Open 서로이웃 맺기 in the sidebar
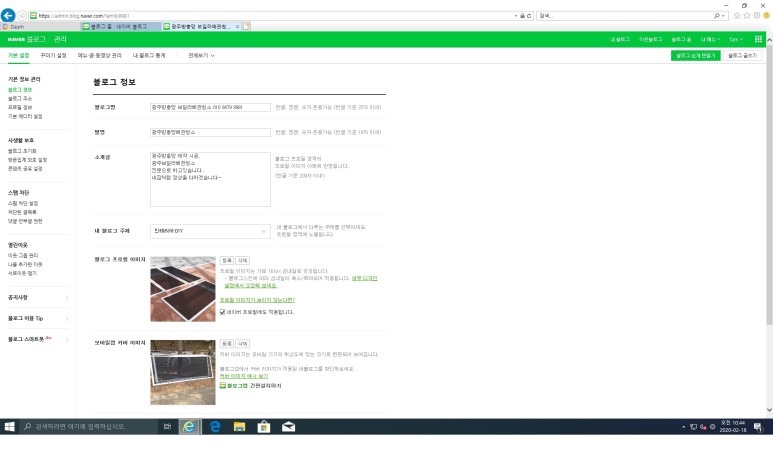The width and height of the screenshot is (773, 456). click(x=22, y=273)
